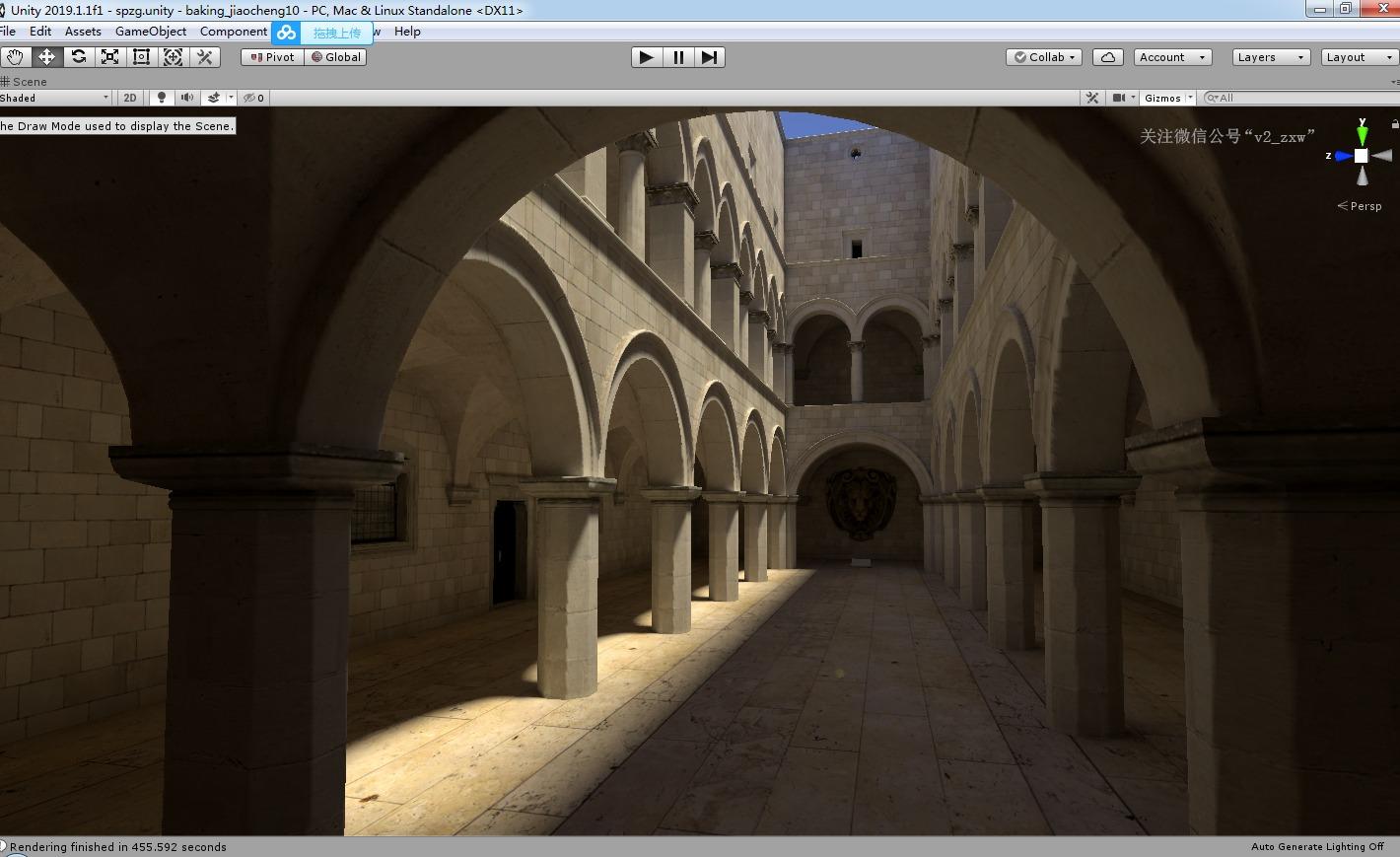
Task: Select the Move tool
Action: coord(46,57)
